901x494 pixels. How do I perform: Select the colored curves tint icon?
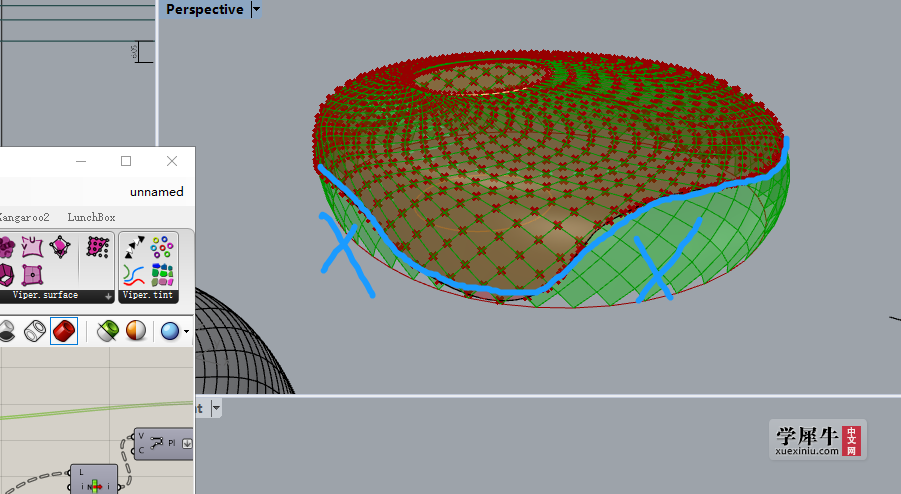134,275
